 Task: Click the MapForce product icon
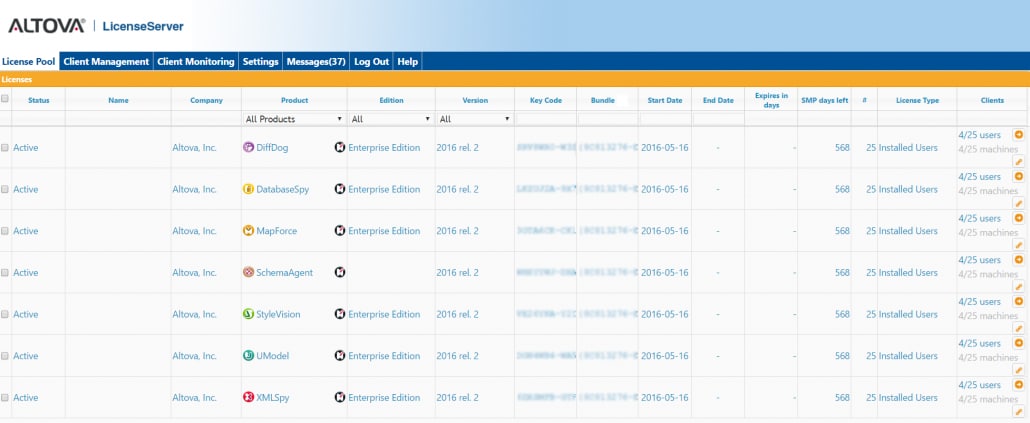[248, 231]
